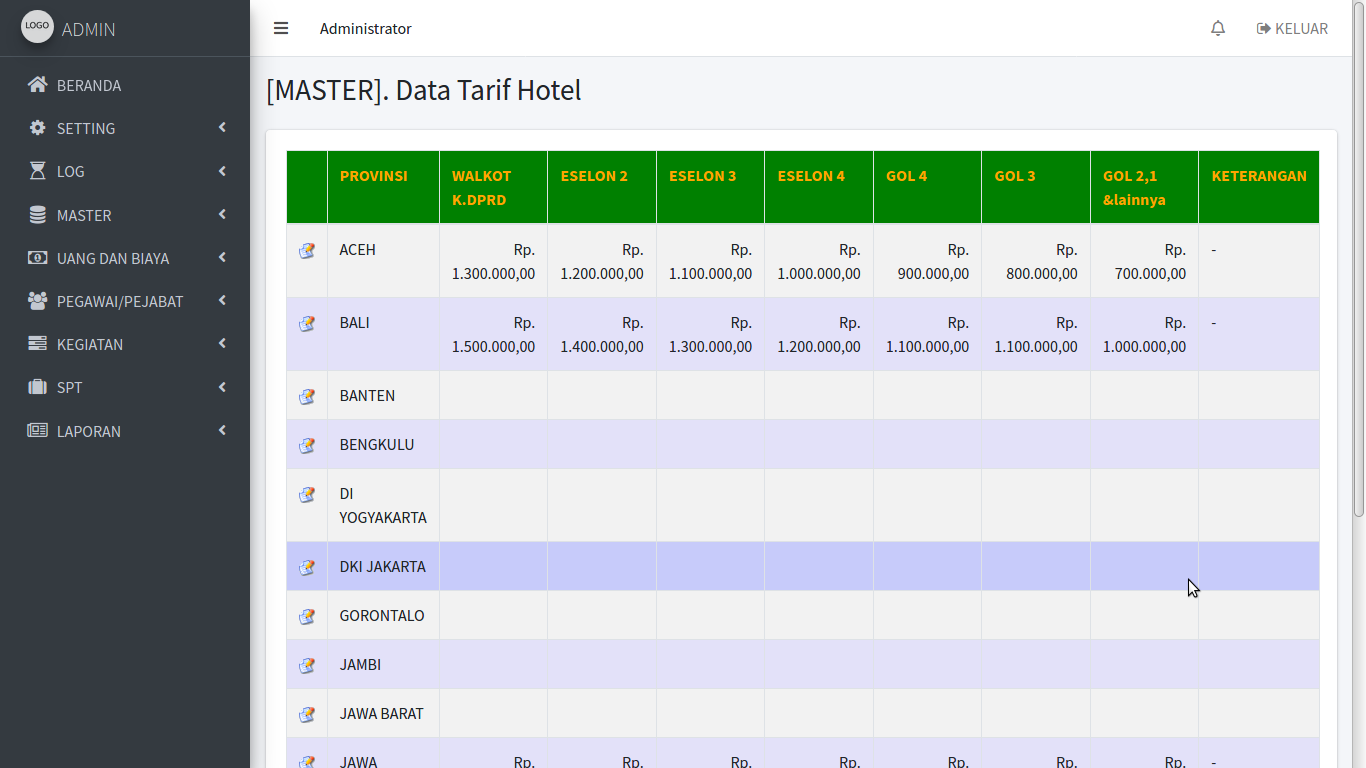The height and width of the screenshot is (768, 1366).
Task: Open the UANG DAN BIAYA menu label
Action: point(113,258)
